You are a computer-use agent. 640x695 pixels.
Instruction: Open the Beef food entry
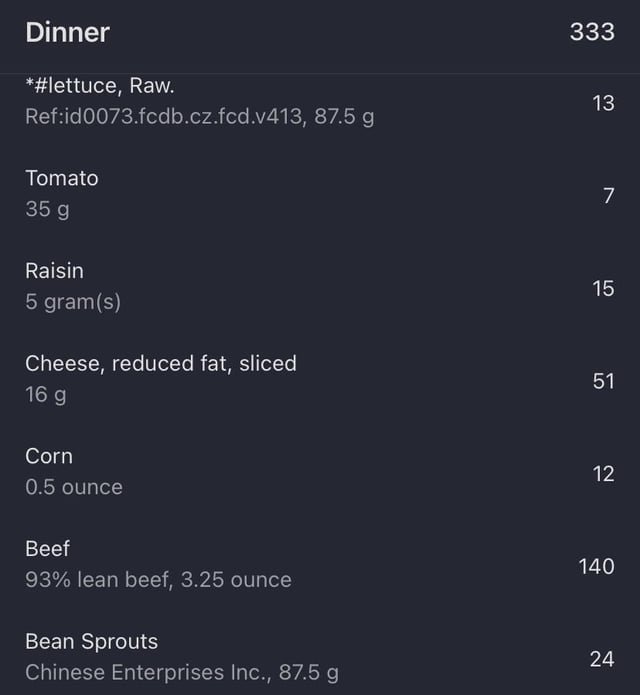coord(320,565)
